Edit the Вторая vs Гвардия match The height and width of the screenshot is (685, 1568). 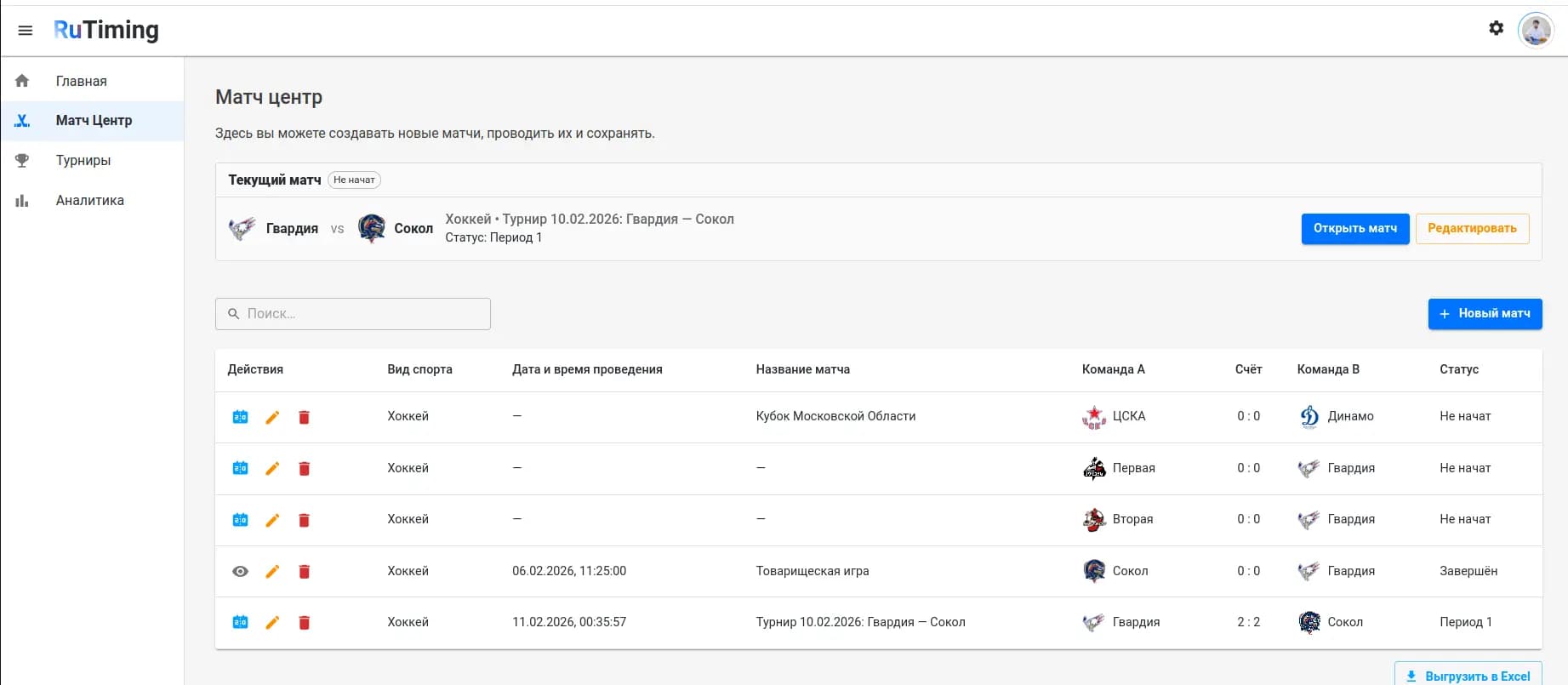[272, 520]
